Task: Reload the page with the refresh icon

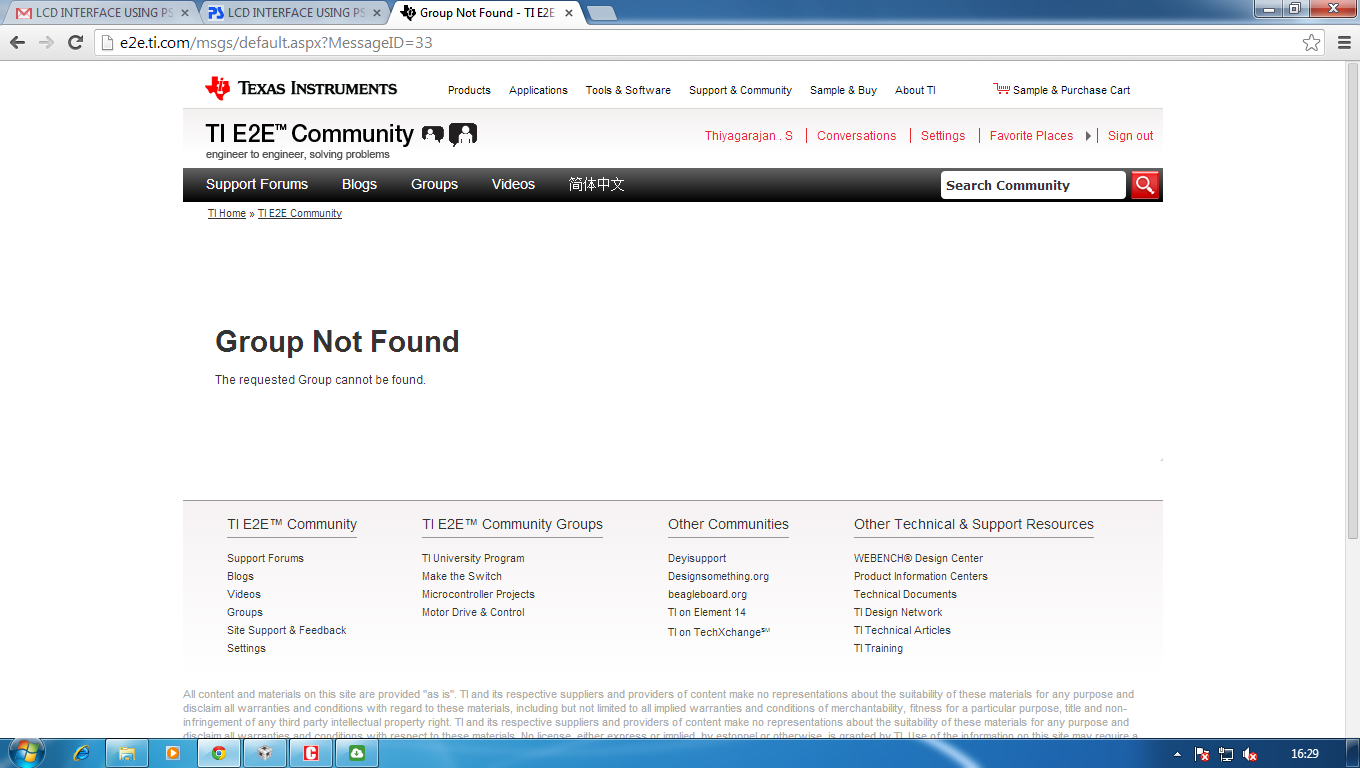Action: coord(75,43)
